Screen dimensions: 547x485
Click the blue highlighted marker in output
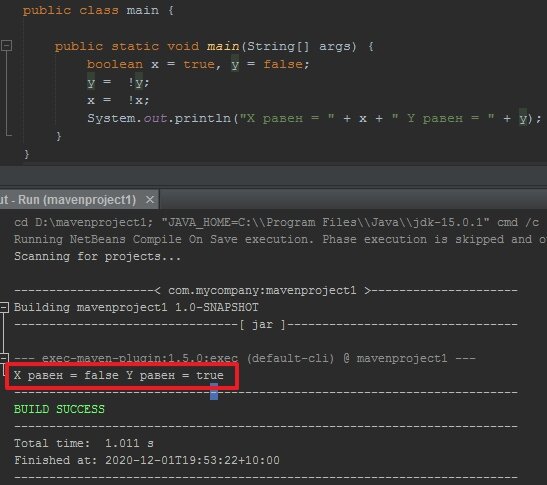tap(214, 391)
